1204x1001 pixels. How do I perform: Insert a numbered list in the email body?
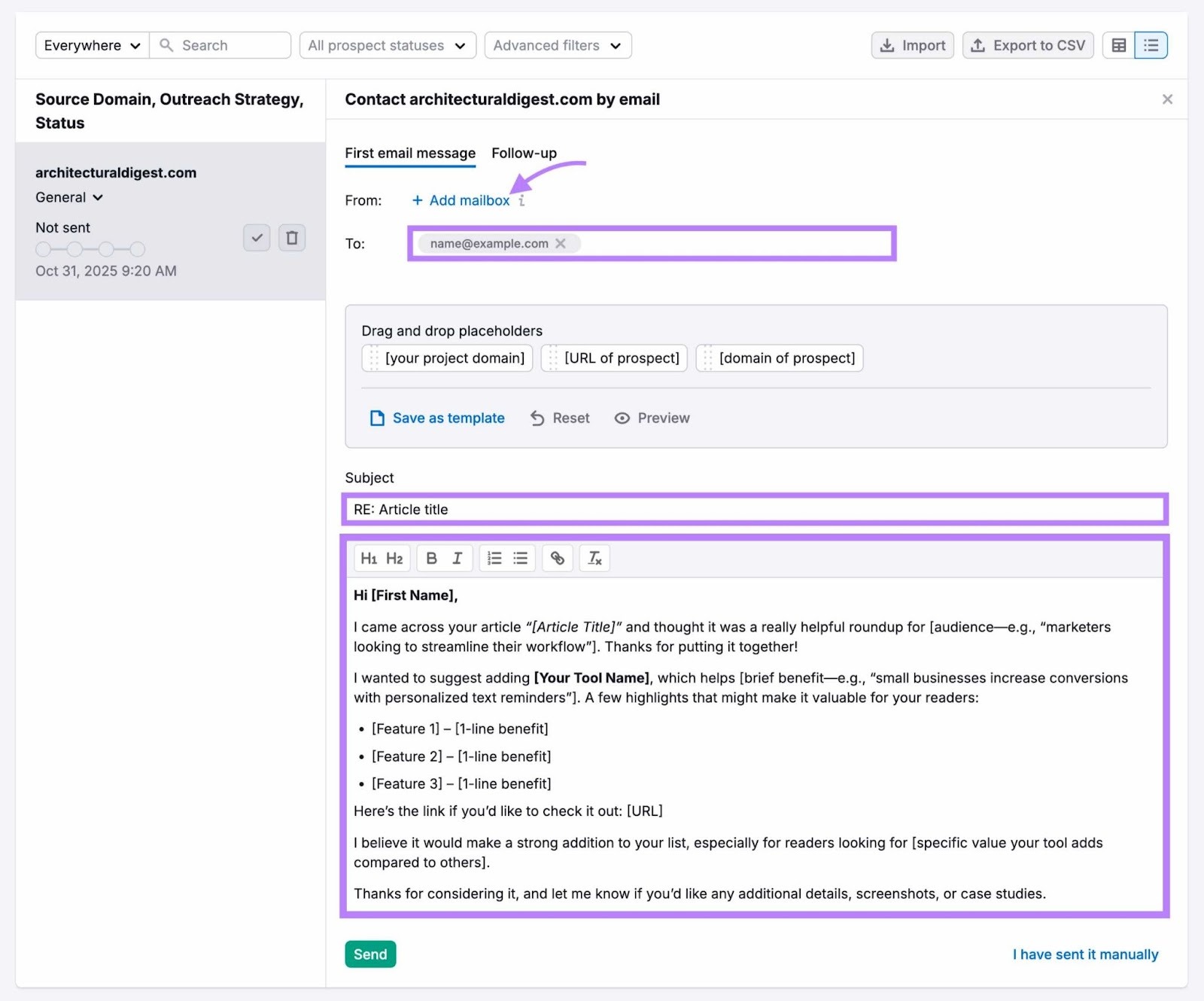(494, 558)
